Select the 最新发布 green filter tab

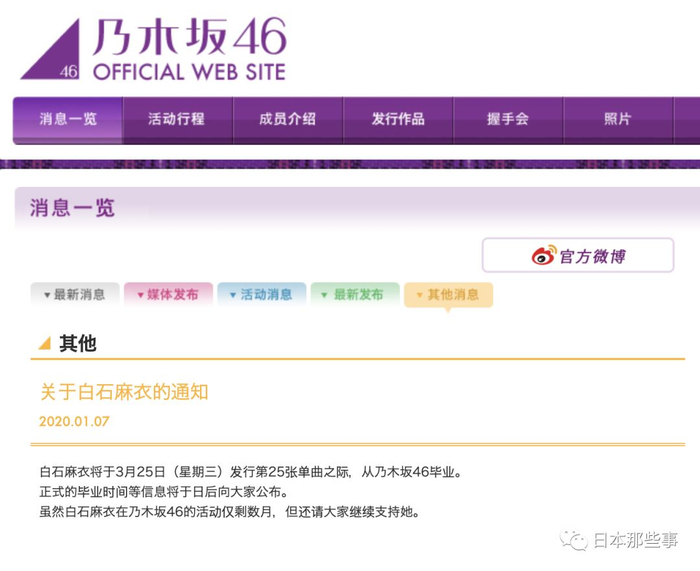[x=355, y=295]
